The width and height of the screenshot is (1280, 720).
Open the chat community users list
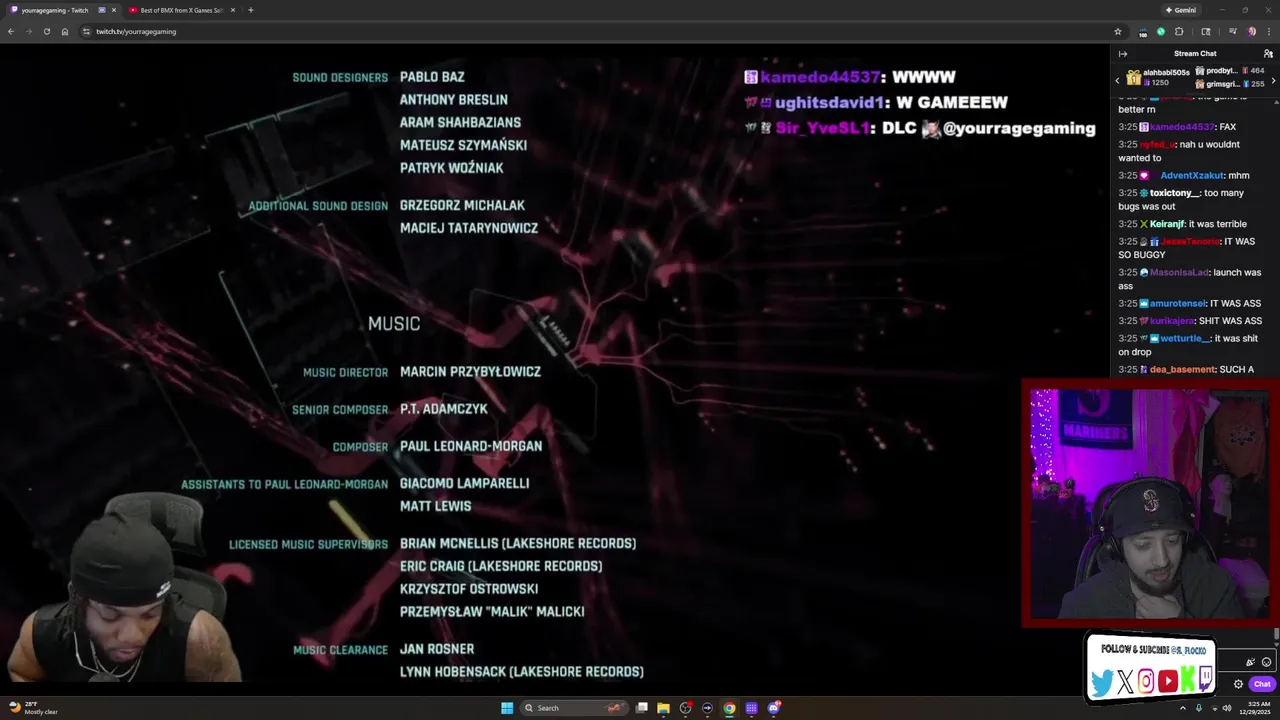(x=1268, y=54)
